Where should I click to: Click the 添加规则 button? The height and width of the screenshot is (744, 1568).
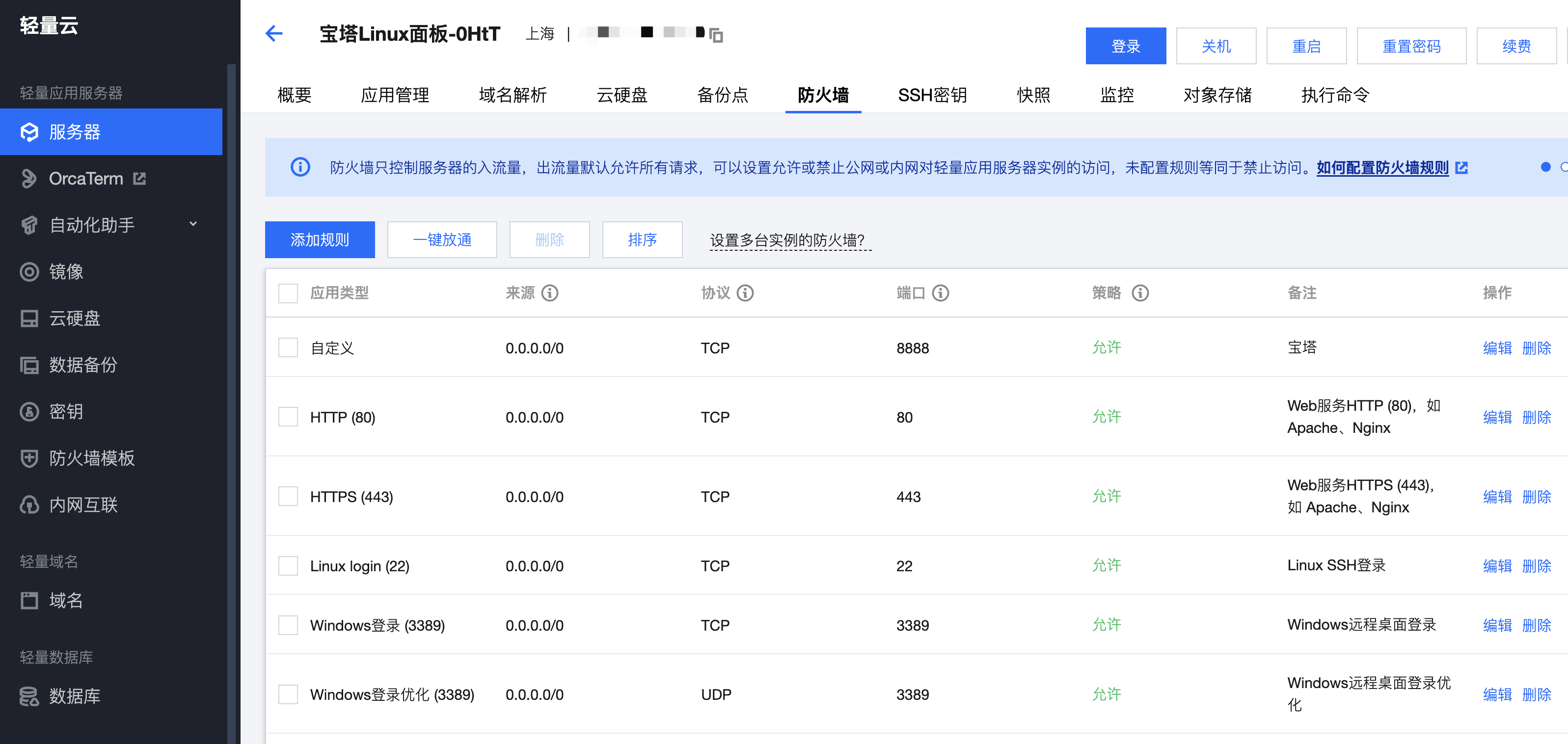point(320,239)
